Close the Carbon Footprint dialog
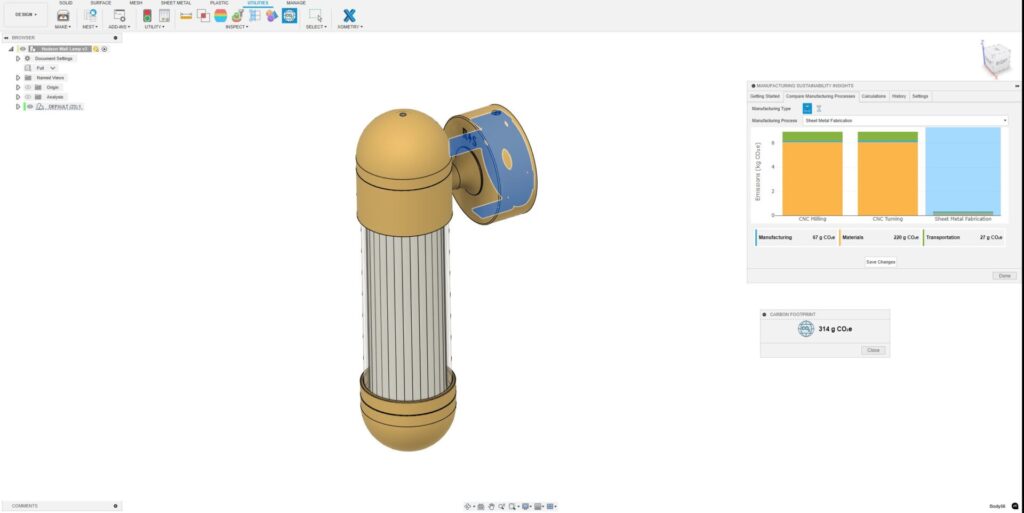 pos(873,350)
